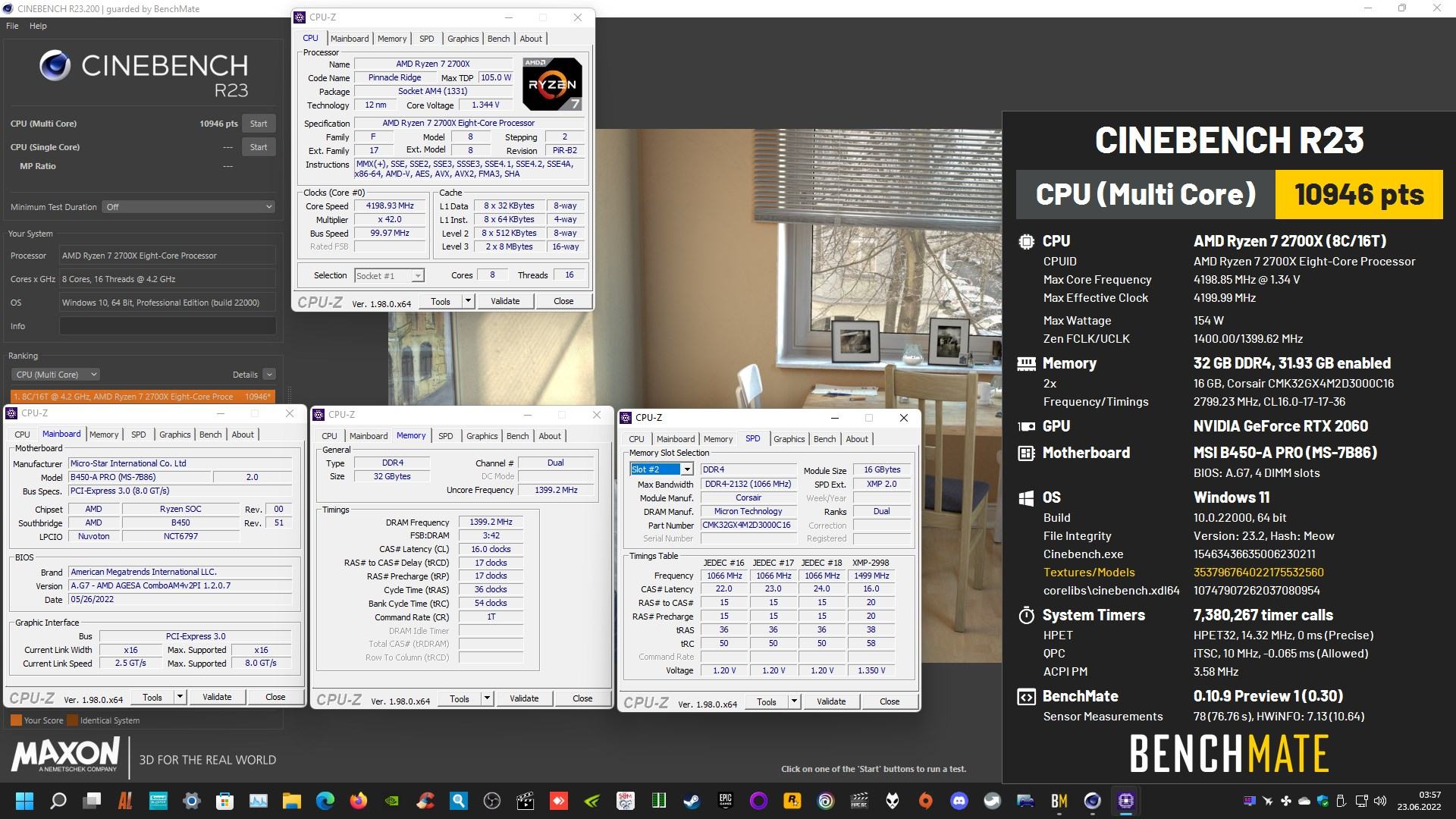Open Windows Security shield tray icon
The image size is (1456, 819).
[1323, 801]
